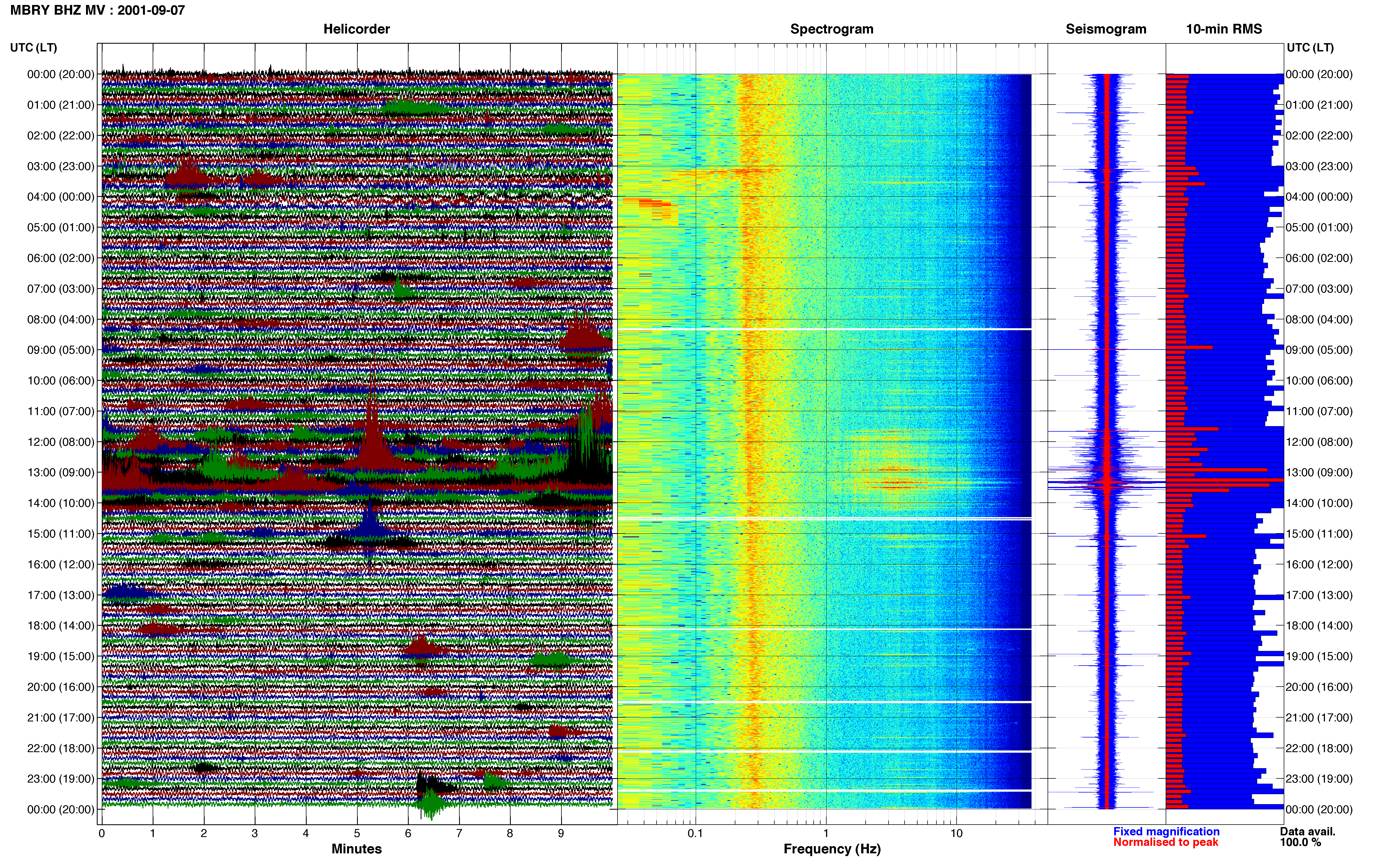Click the '0.1' frequency tick label
Image resolution: width=1388 pixels, height=868 pixels.
pyautogui.click(x=695, y=833)
